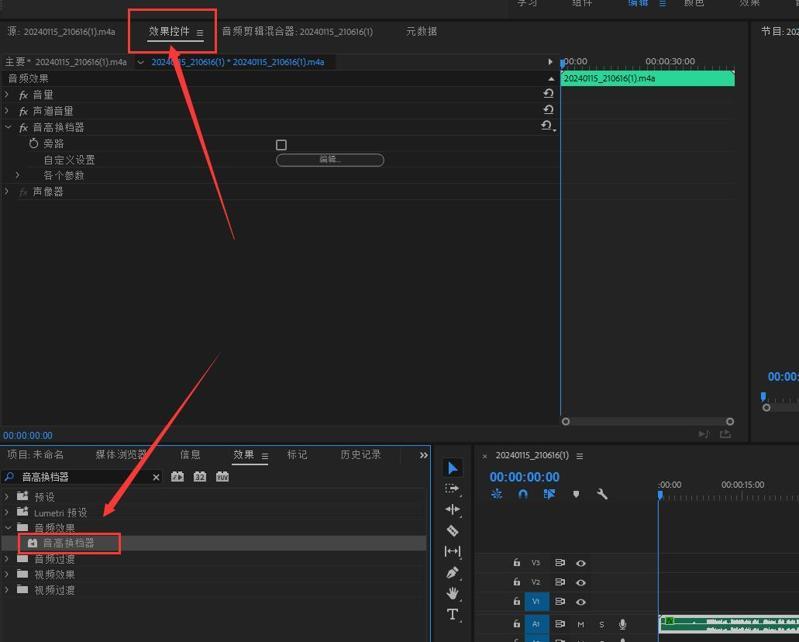Open master clip dropdown beside 主要
The height and width of the screenshot is (642, 799).
pos(140,63)
